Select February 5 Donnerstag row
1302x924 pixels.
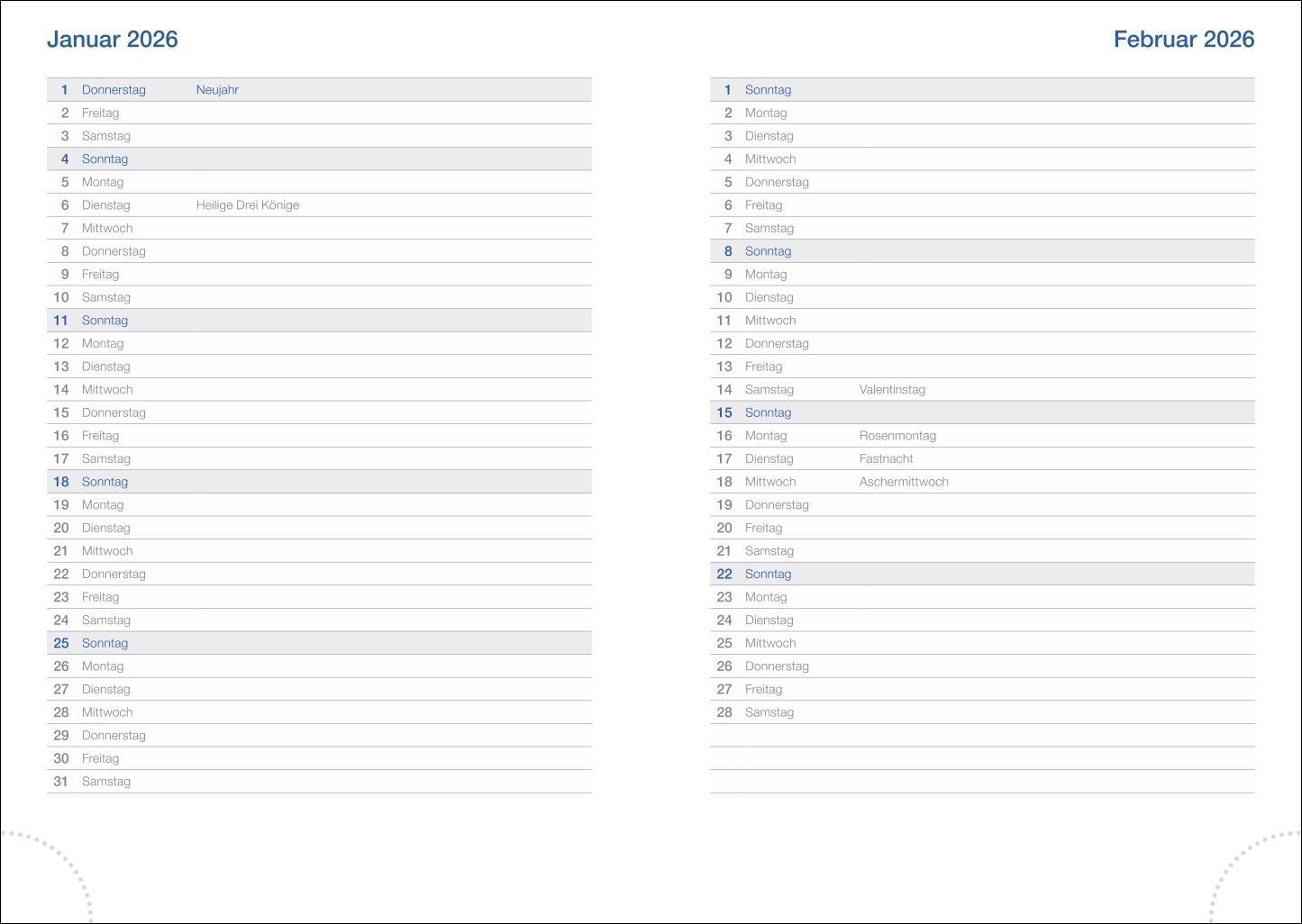982,182
